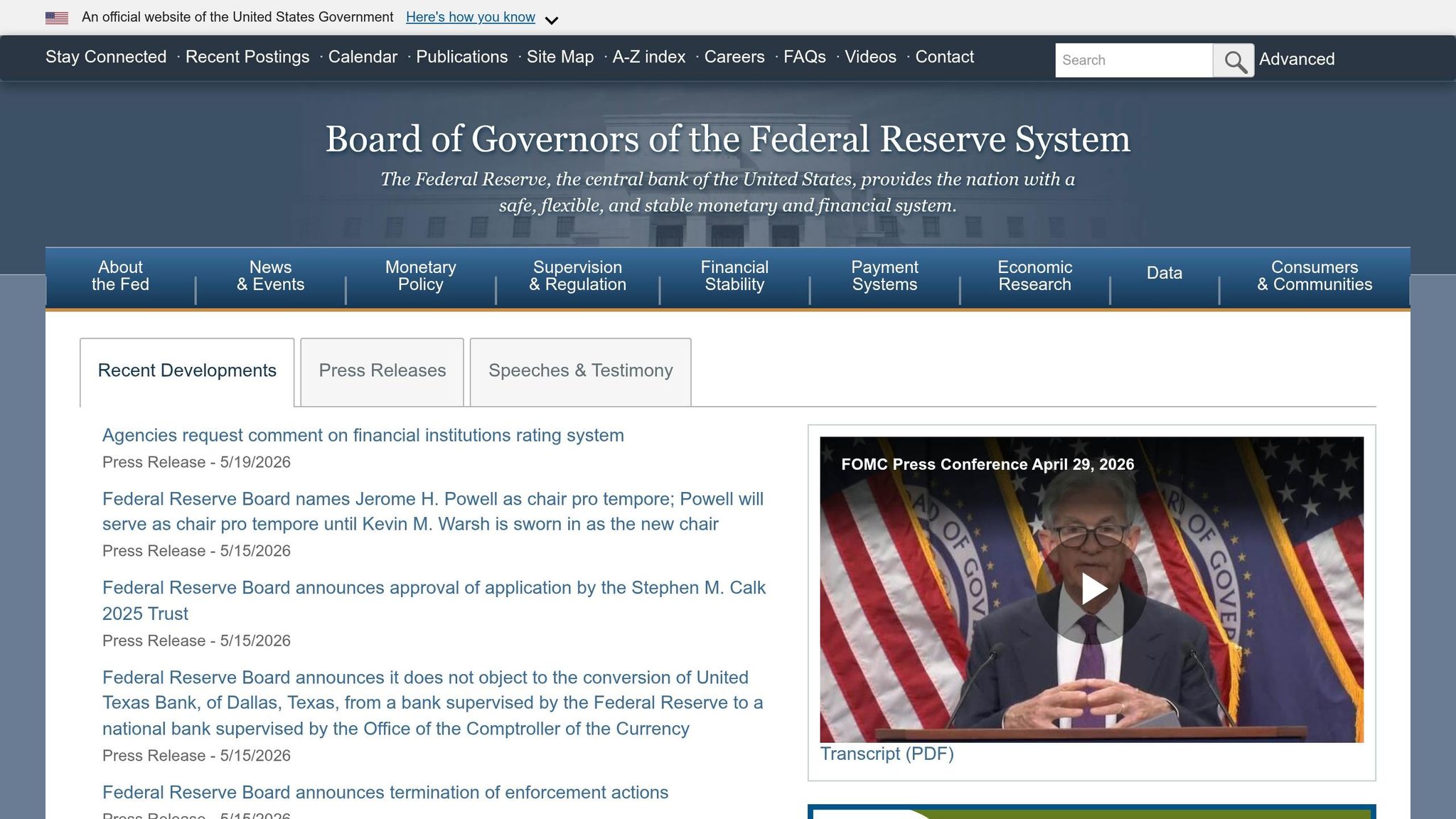Open the Contact page
This screenshot has height=819, width=1456.
click(x=944, y=57)
